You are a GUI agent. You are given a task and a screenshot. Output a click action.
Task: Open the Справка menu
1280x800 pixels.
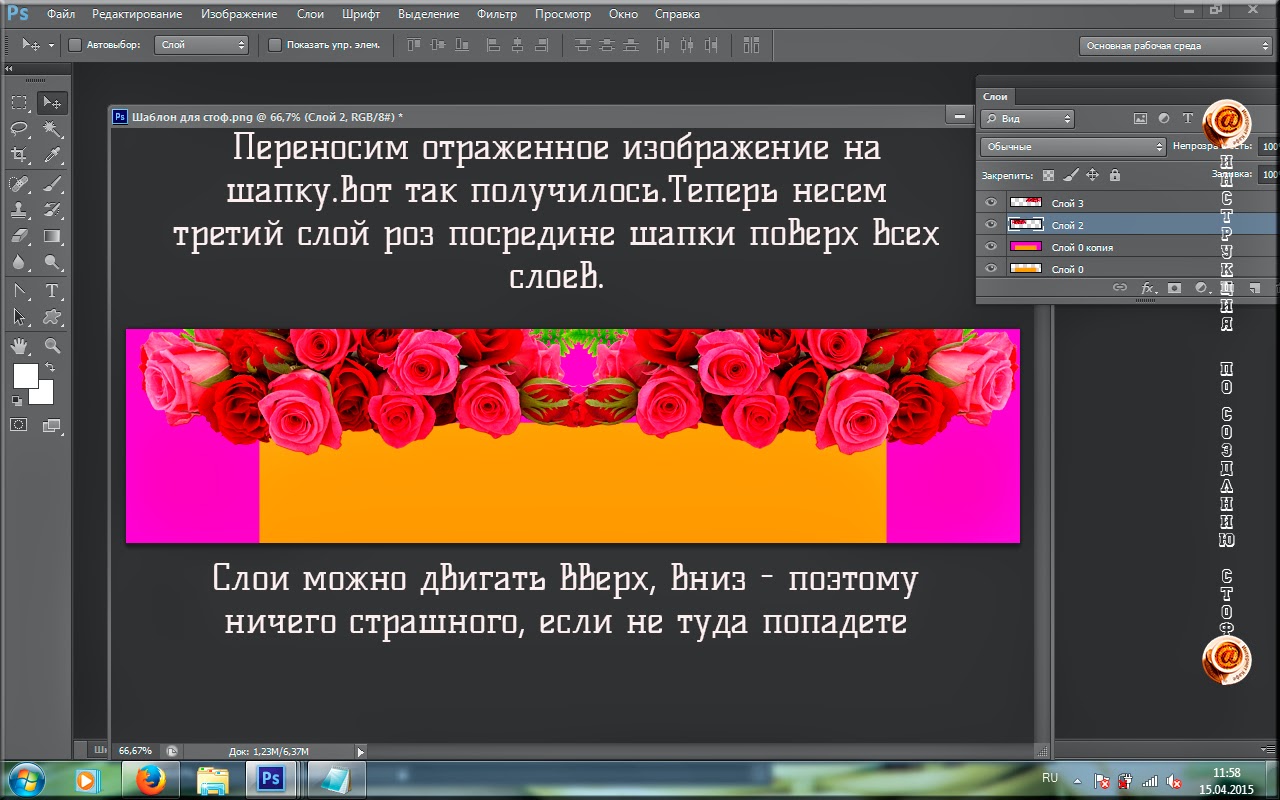pyautogui.click(x=677, y=14)
